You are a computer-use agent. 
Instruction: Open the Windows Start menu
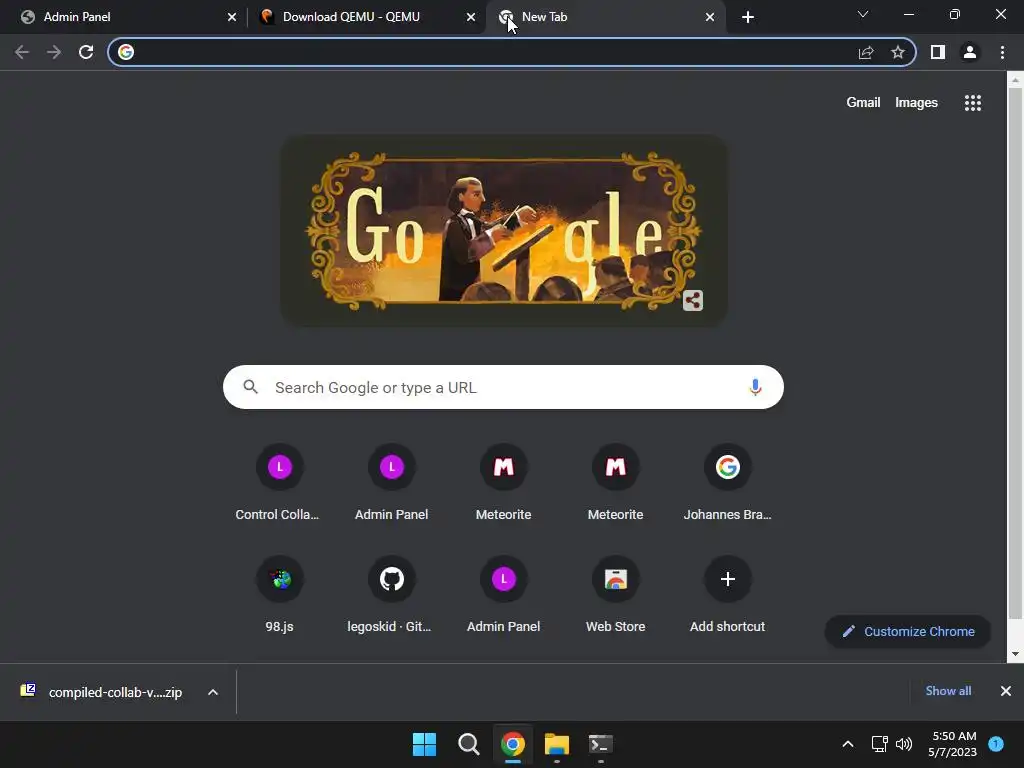pos(424,744)
